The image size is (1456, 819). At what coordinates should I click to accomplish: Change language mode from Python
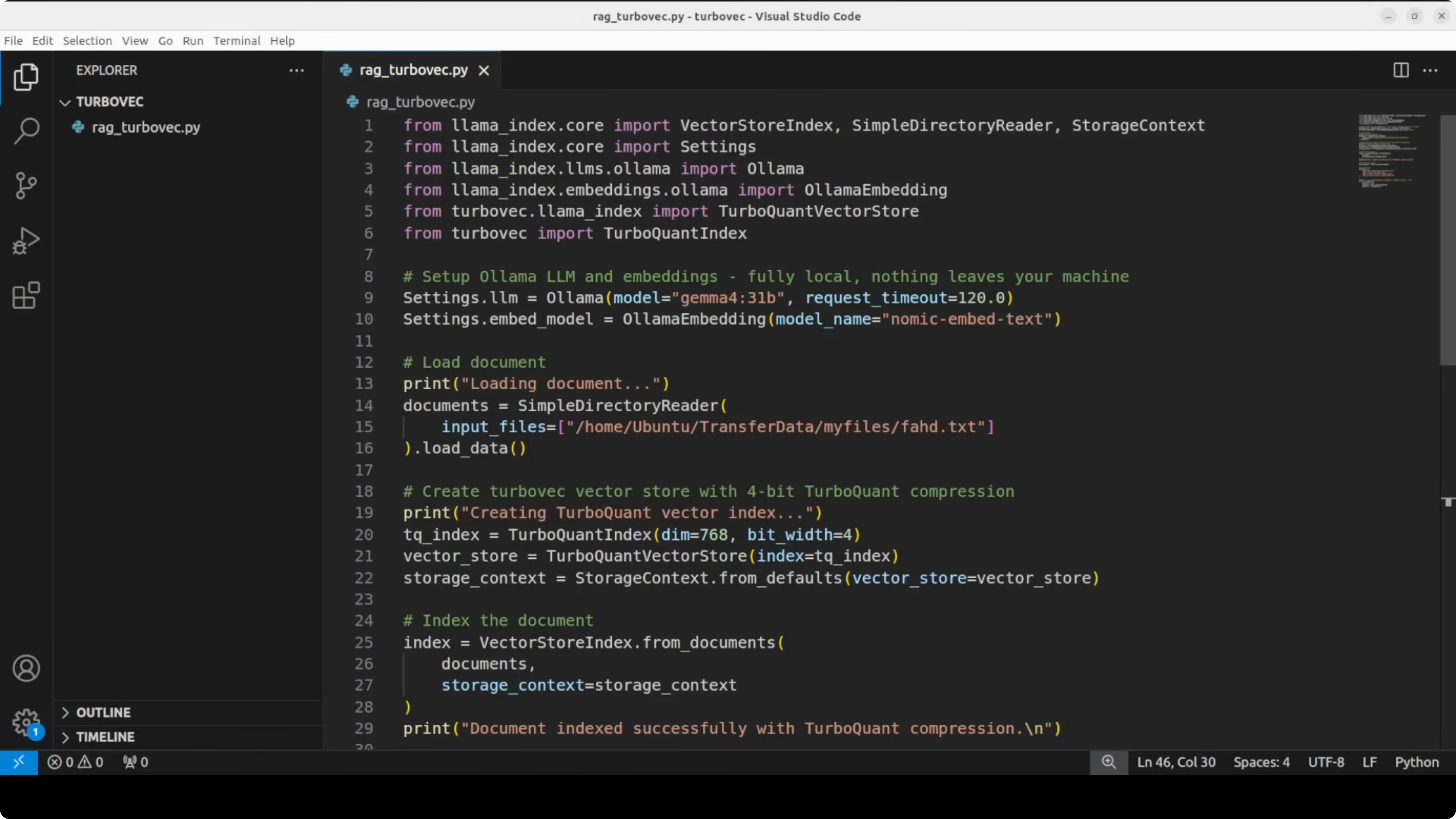click(1416, 762)
